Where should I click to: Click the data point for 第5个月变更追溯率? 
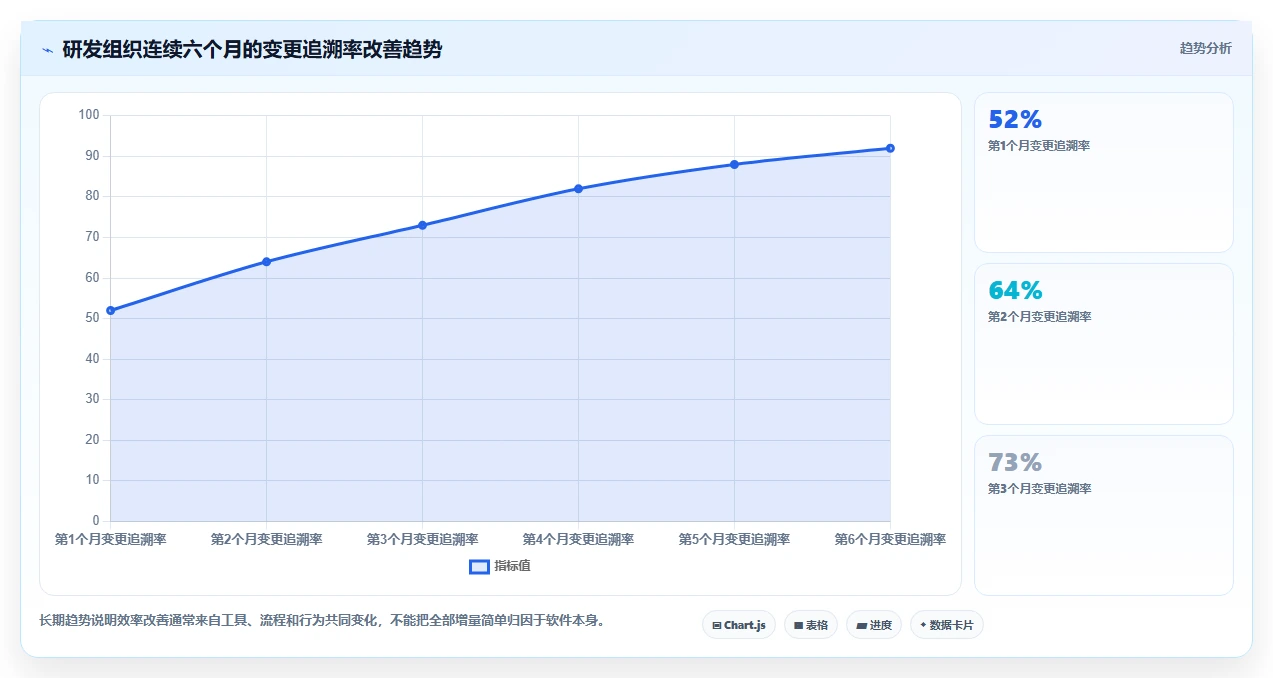[x=734, y=164]
